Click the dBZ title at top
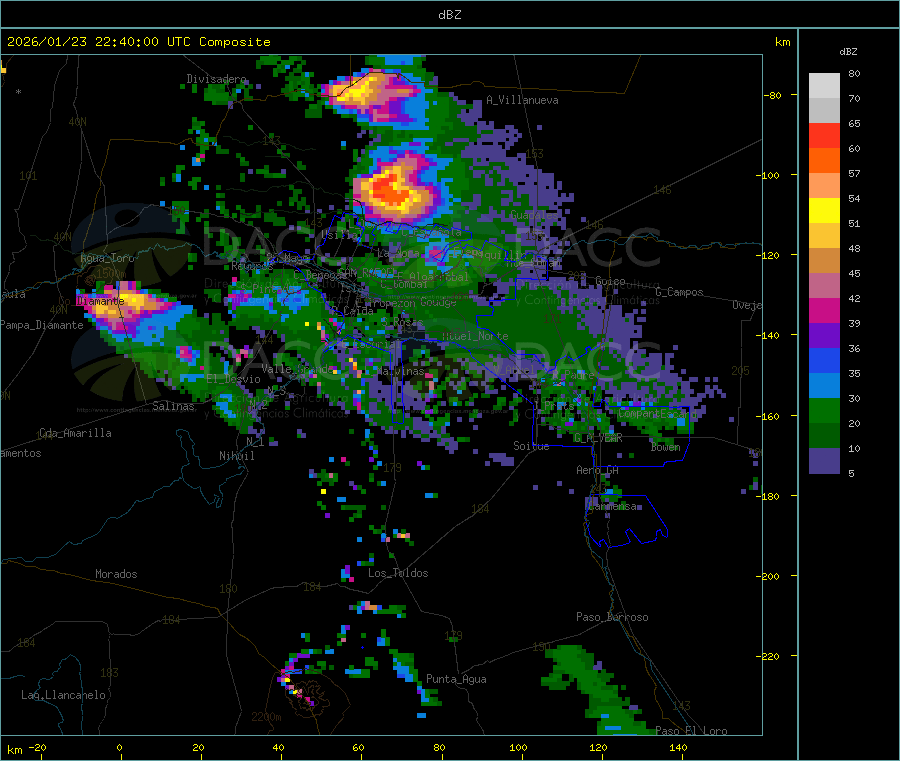 (x=449, y=15)
